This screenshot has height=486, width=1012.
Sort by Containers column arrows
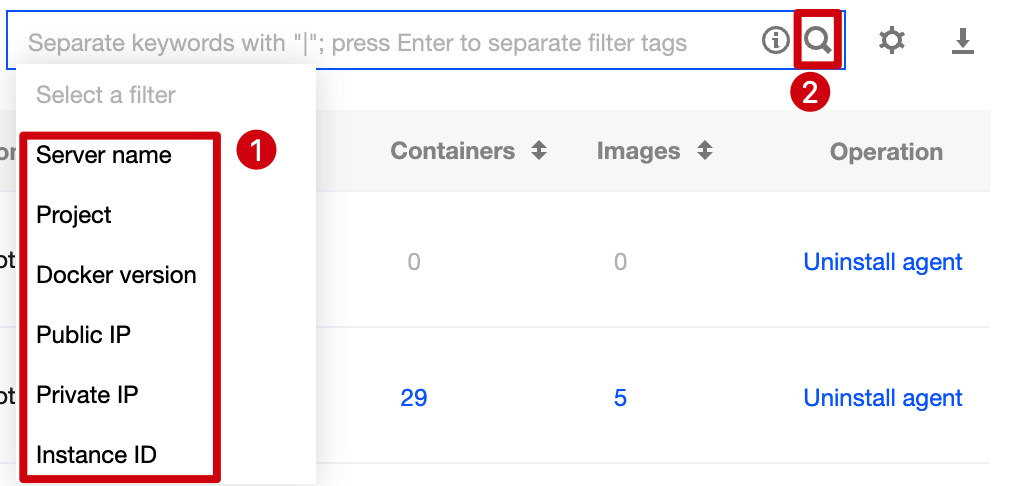(x=539, y=152)
